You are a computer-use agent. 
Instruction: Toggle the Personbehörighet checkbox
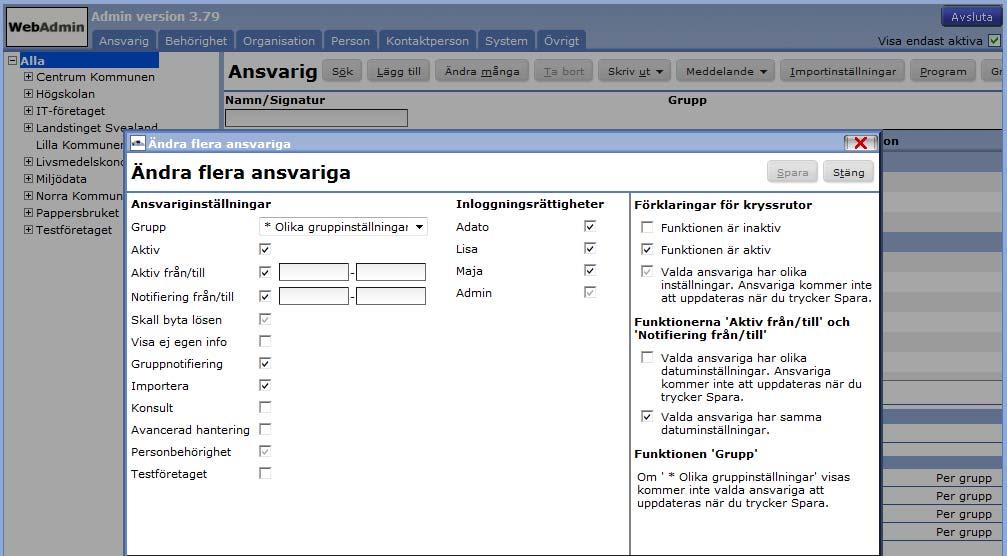tap(265, 451)
